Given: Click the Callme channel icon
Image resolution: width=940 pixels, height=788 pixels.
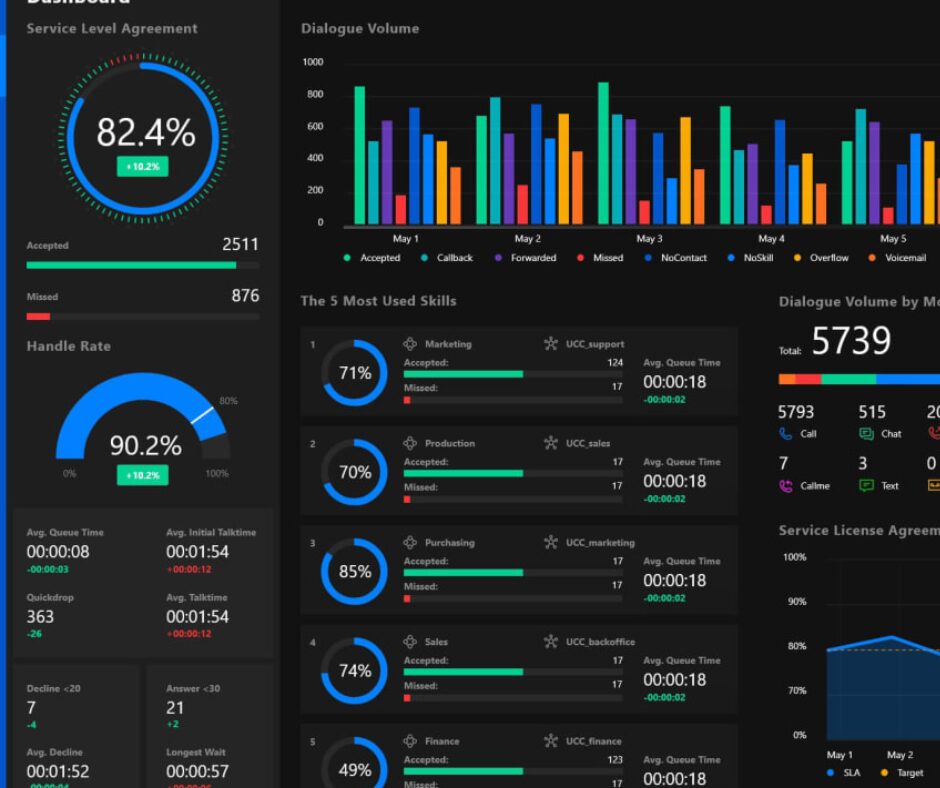Looking at the screenshot, I should (785, 486).
